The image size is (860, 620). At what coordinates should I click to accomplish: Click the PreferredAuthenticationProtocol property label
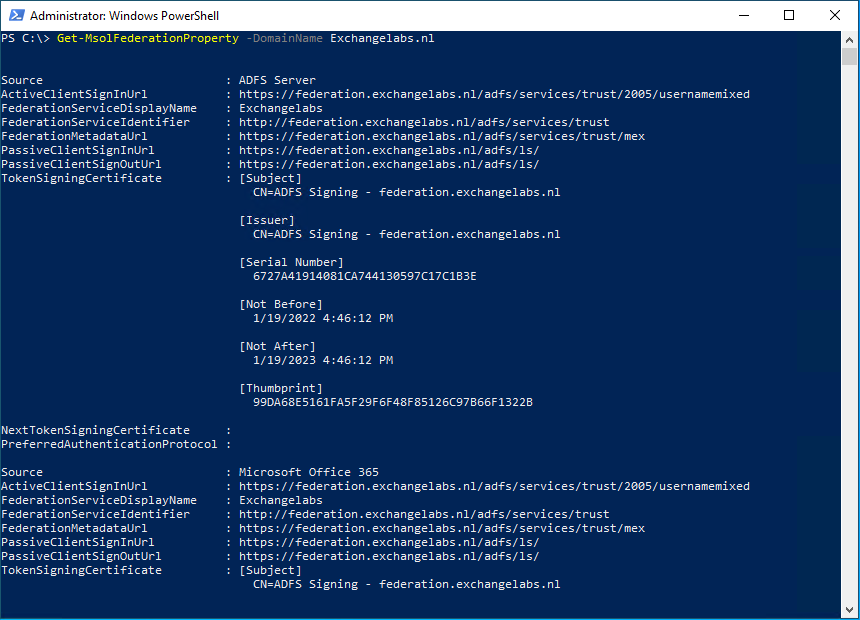coord(109,444)
